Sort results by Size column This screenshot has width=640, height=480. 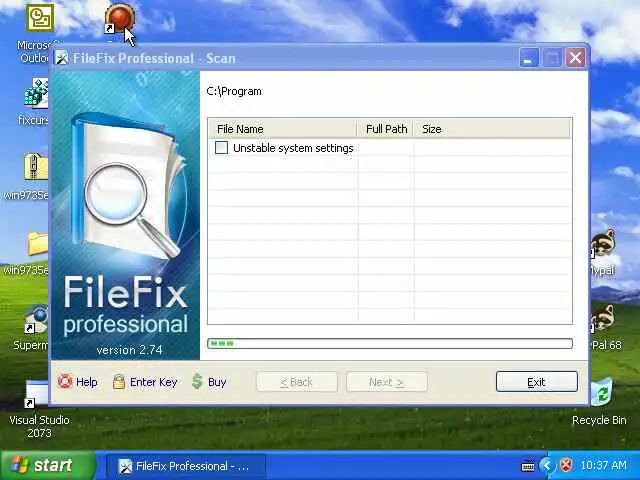(492, 129)
